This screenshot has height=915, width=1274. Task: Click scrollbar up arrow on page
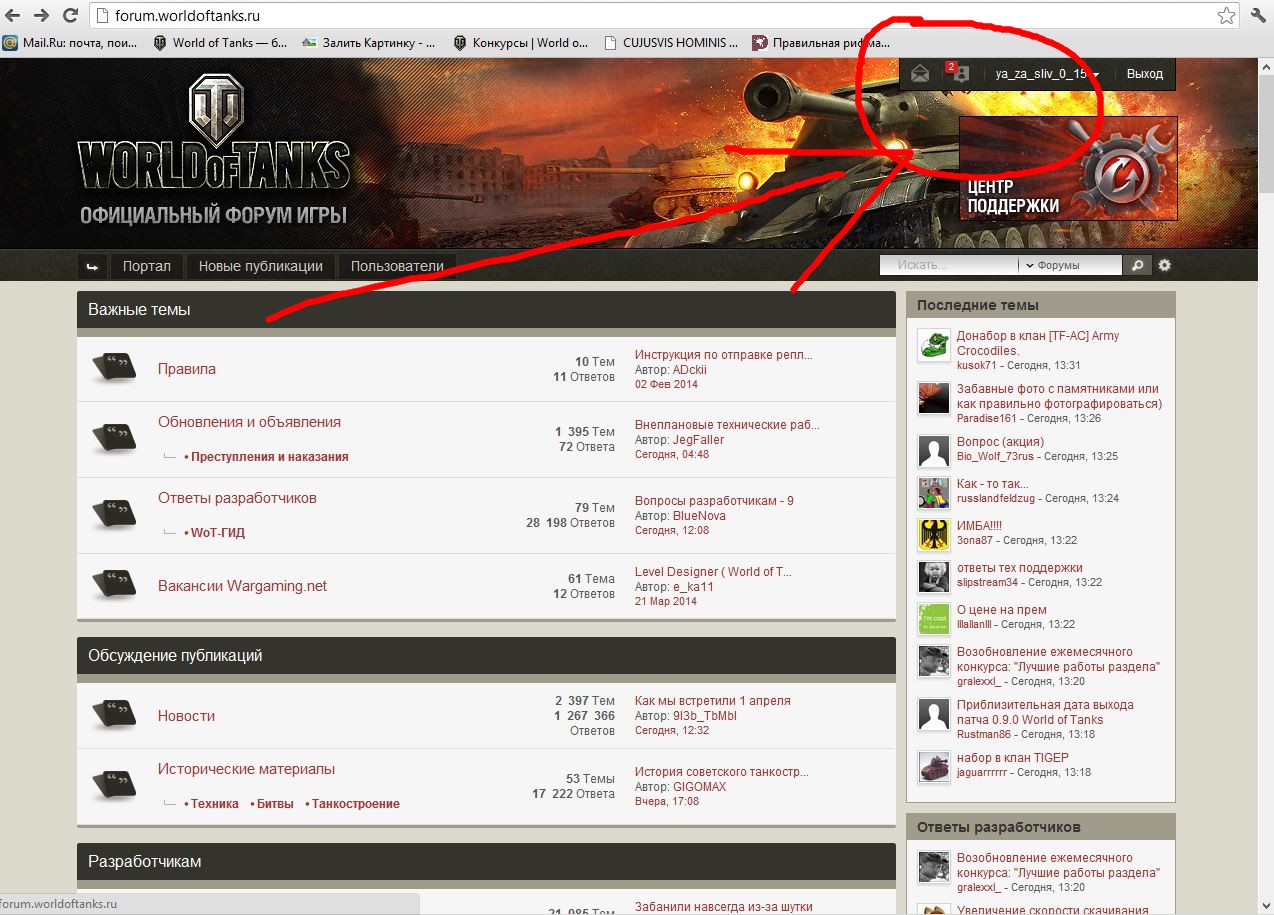tap(1266, 66)
